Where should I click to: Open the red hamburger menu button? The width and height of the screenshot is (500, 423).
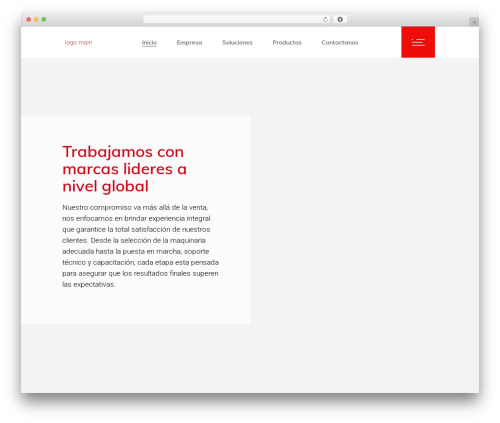tap(418, 42)
